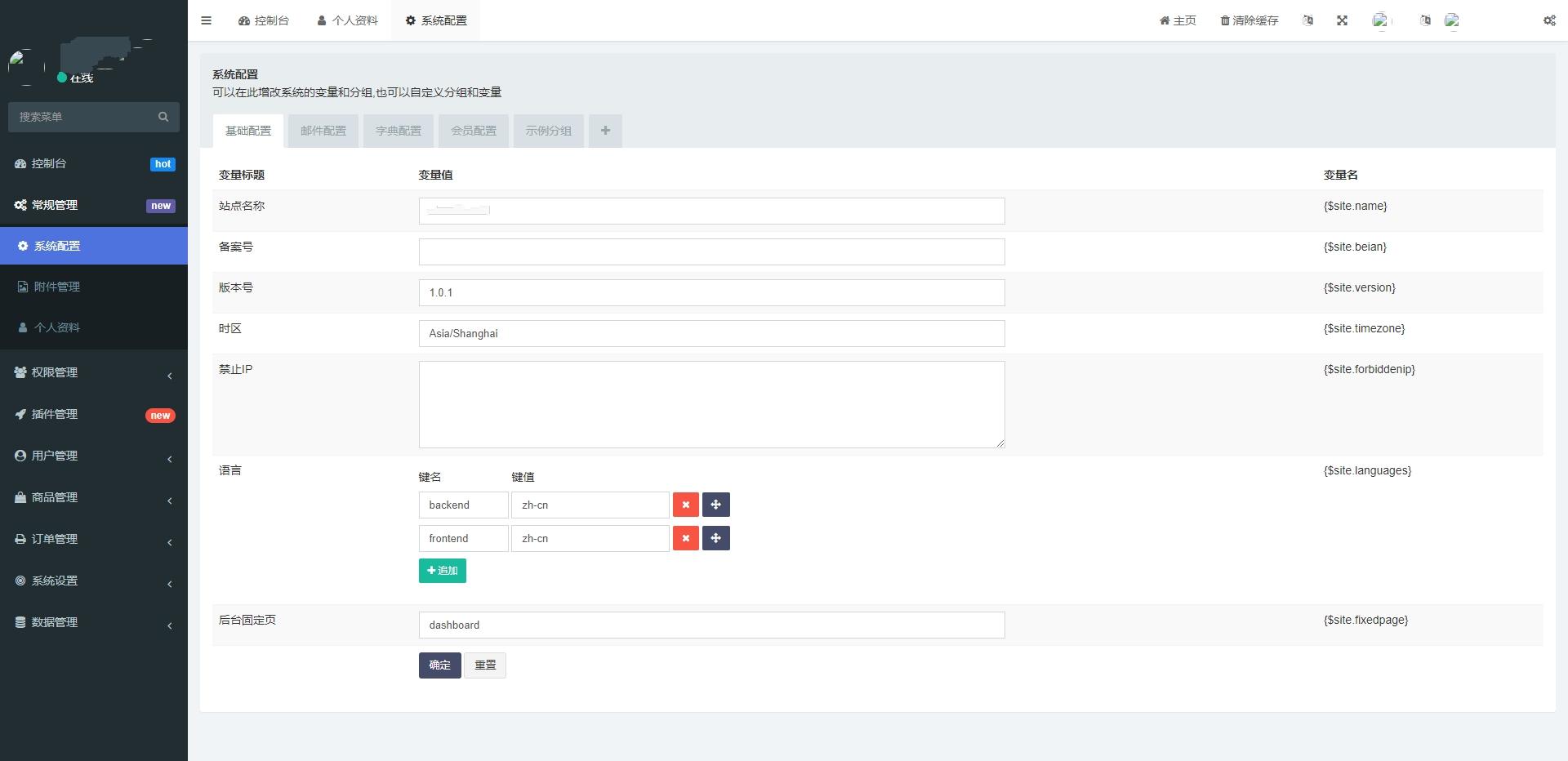The height and width of the screenshot is (761, 1568).
Task: Click the rocket icon beside 插件管理
Action: [20, 414]
